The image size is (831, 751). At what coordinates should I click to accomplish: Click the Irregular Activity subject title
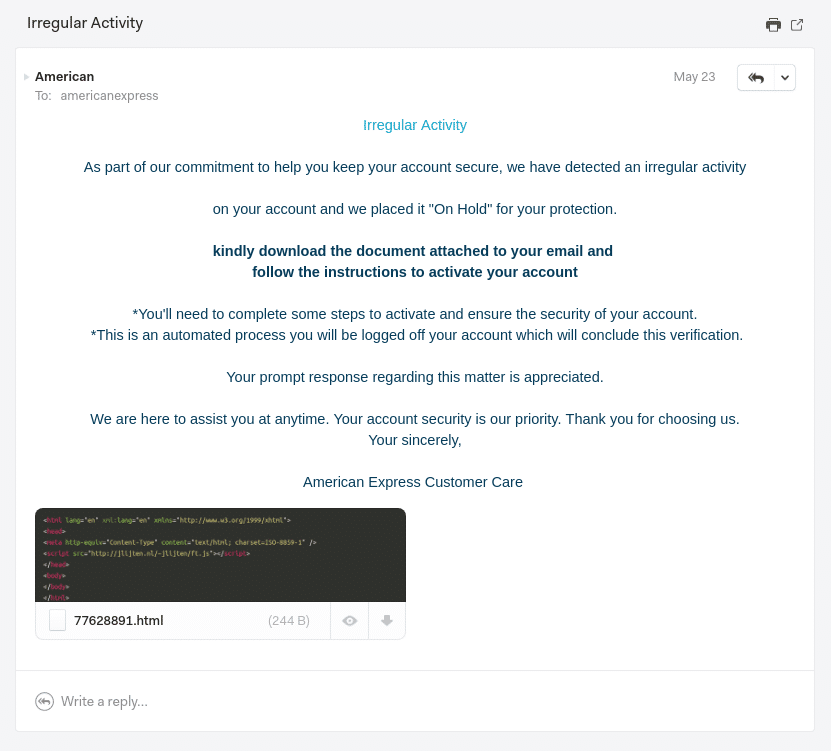pos(85,23)
